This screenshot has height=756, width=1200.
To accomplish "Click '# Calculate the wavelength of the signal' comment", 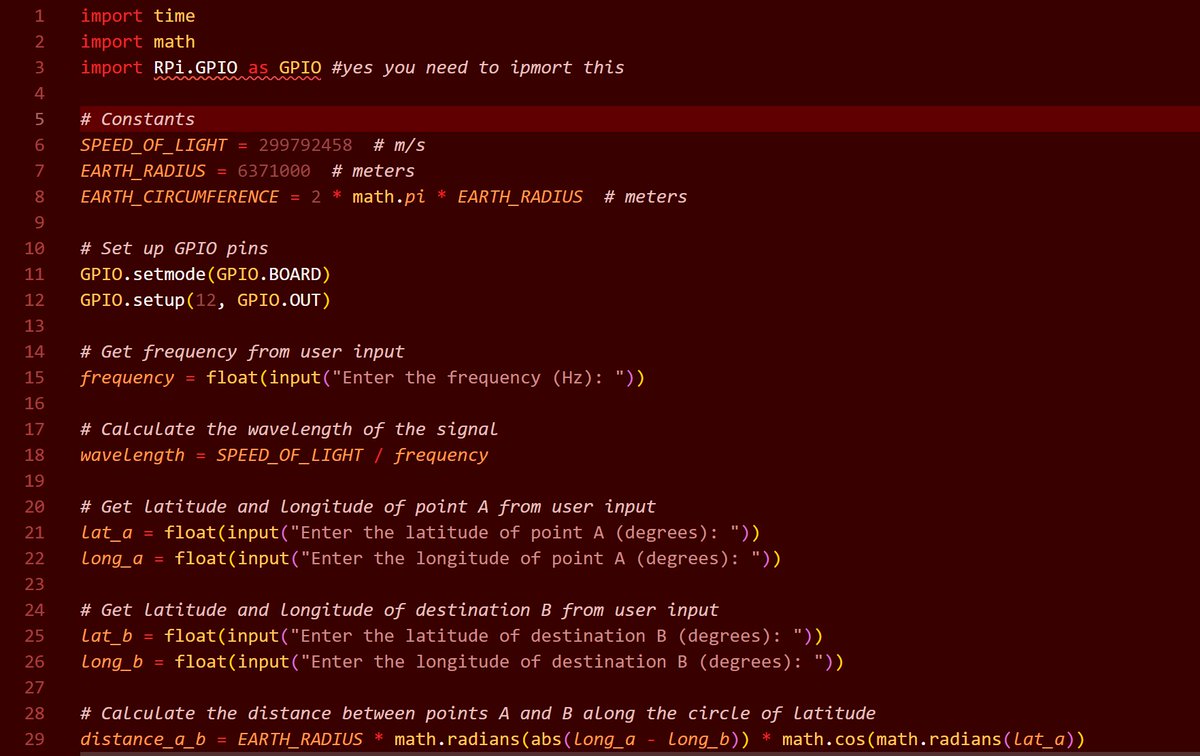I will pos(290,429).
